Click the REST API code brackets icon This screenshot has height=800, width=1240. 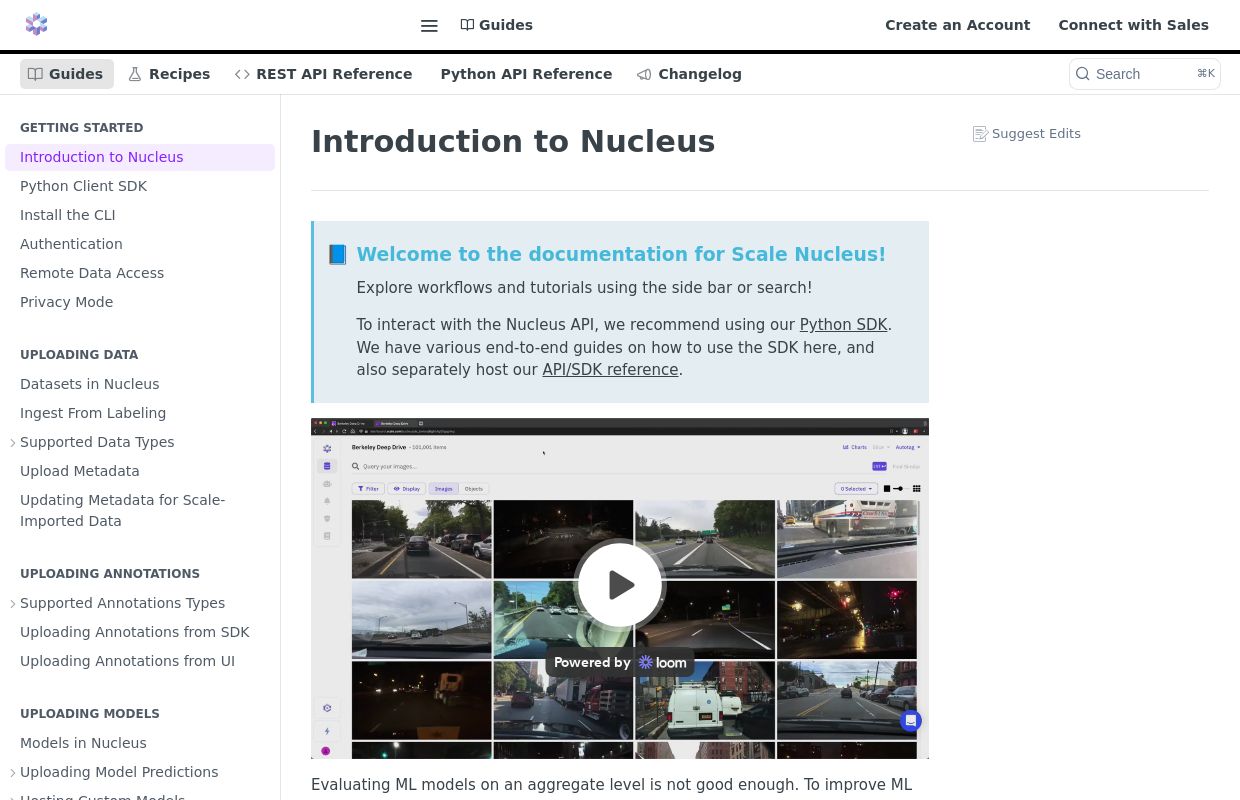[x=242, y=74]
